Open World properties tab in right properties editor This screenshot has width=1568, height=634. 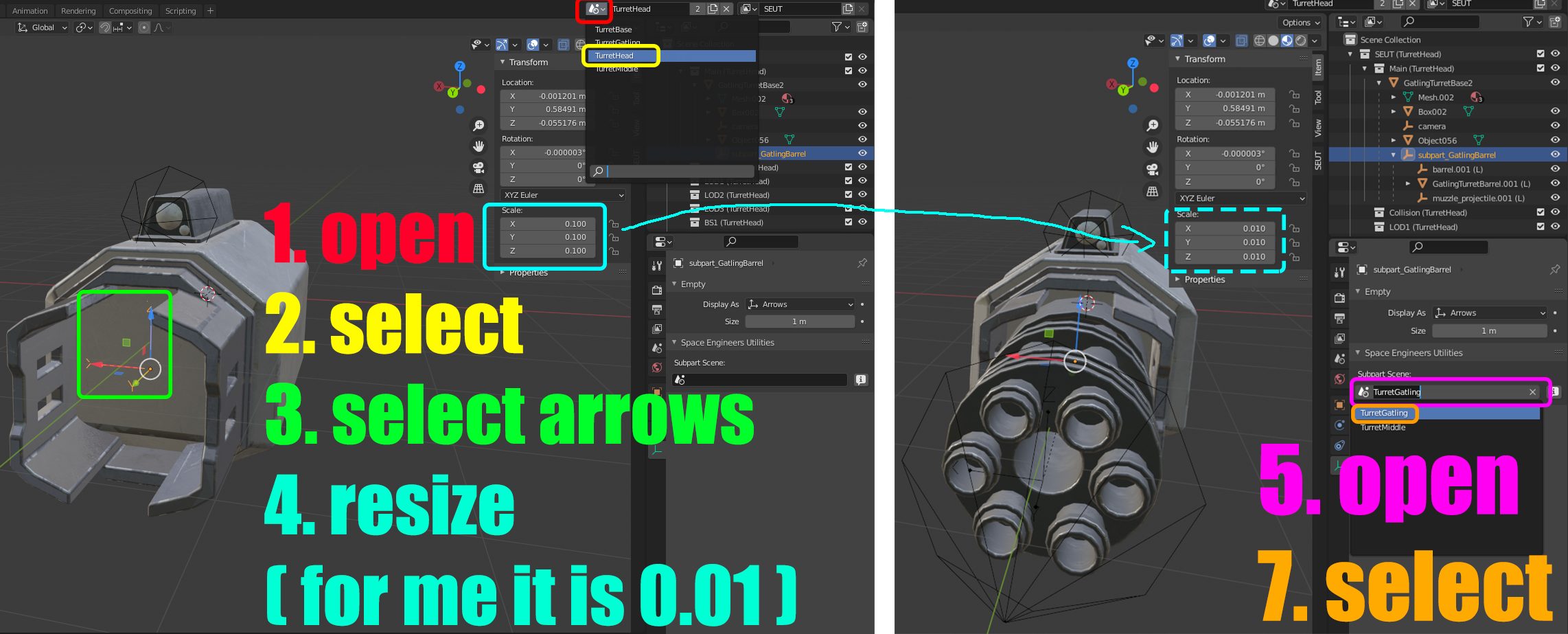1339,379
